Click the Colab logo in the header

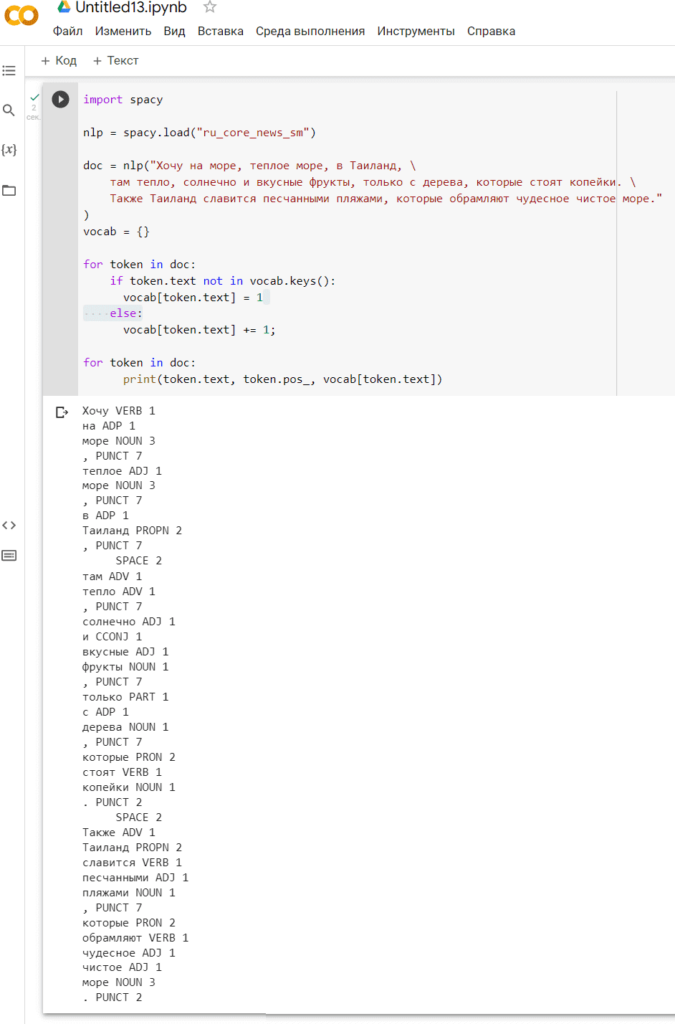(x=21, y=16)
